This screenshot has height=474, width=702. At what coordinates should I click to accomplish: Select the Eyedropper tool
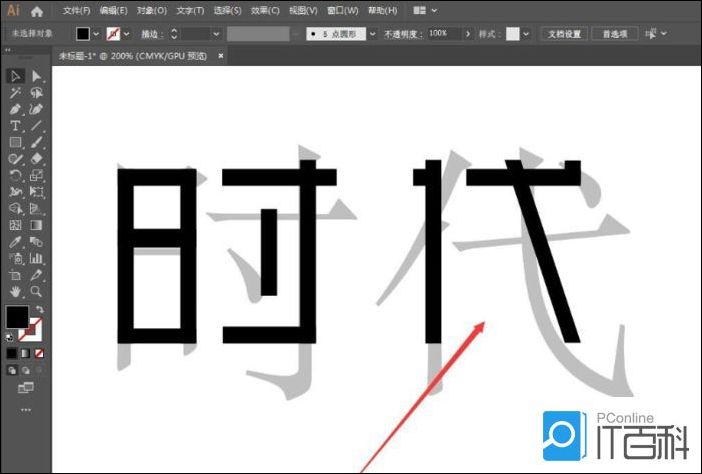(15, 242)
